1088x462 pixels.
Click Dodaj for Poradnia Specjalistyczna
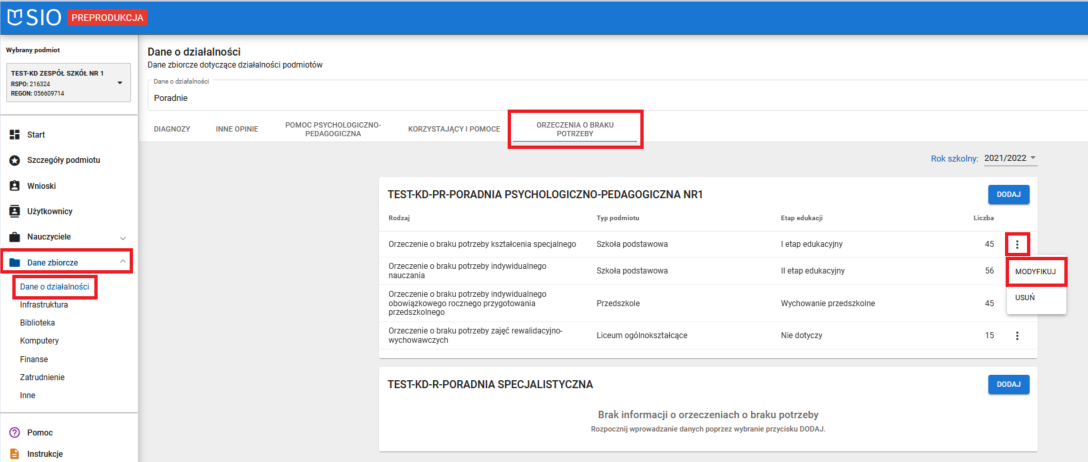point(1008,384)
